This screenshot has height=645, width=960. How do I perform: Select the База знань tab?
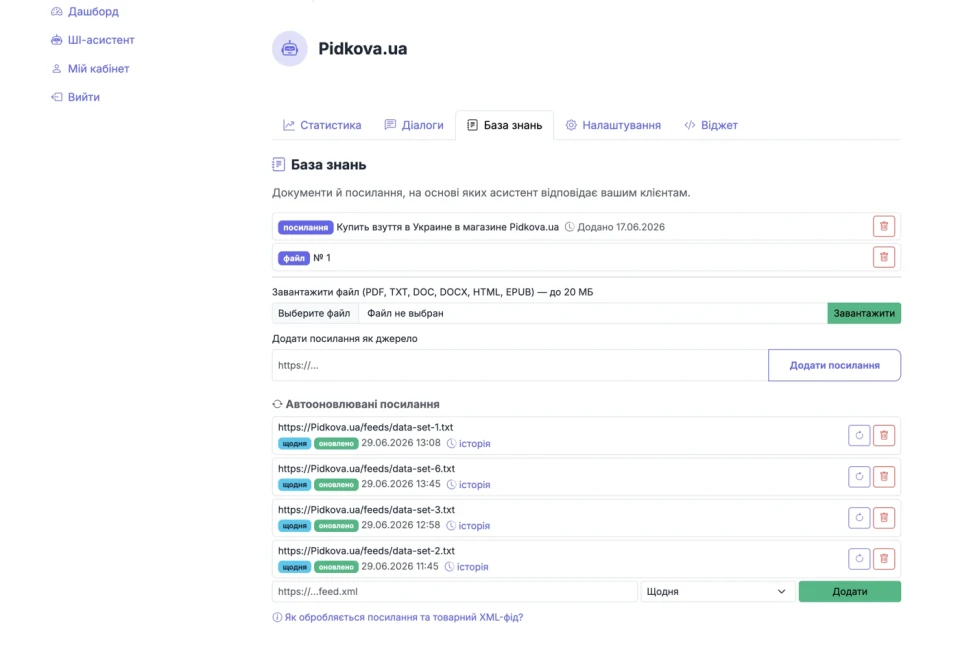point(504,125)
